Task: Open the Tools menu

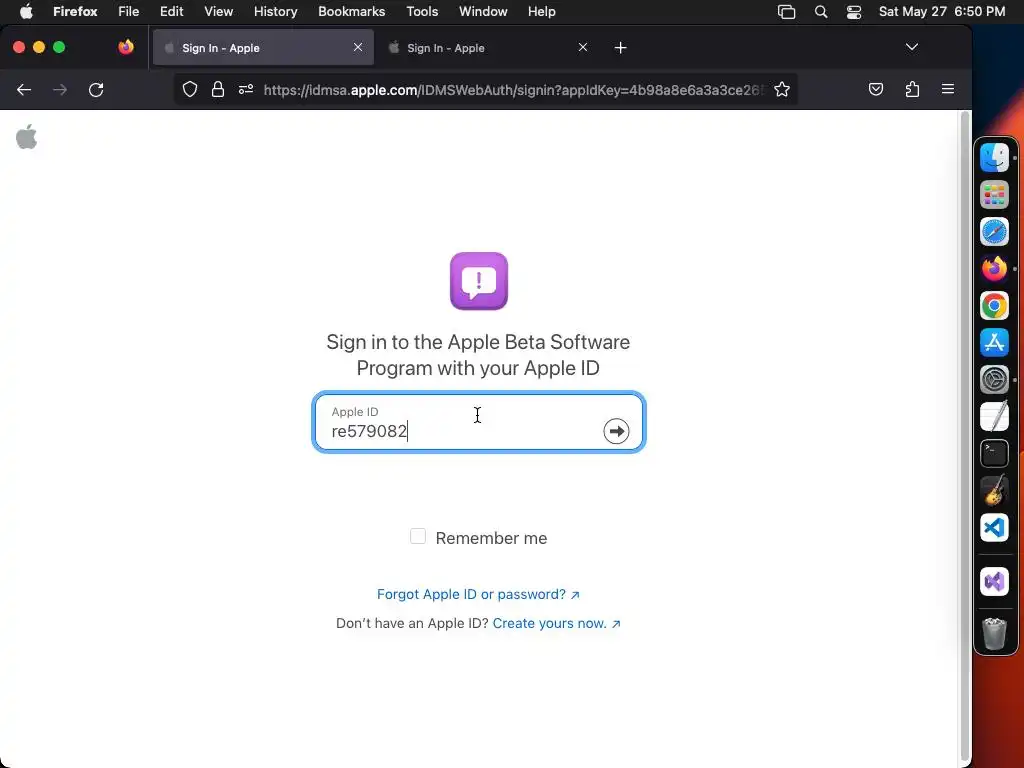Action: [x=422, y=12]
